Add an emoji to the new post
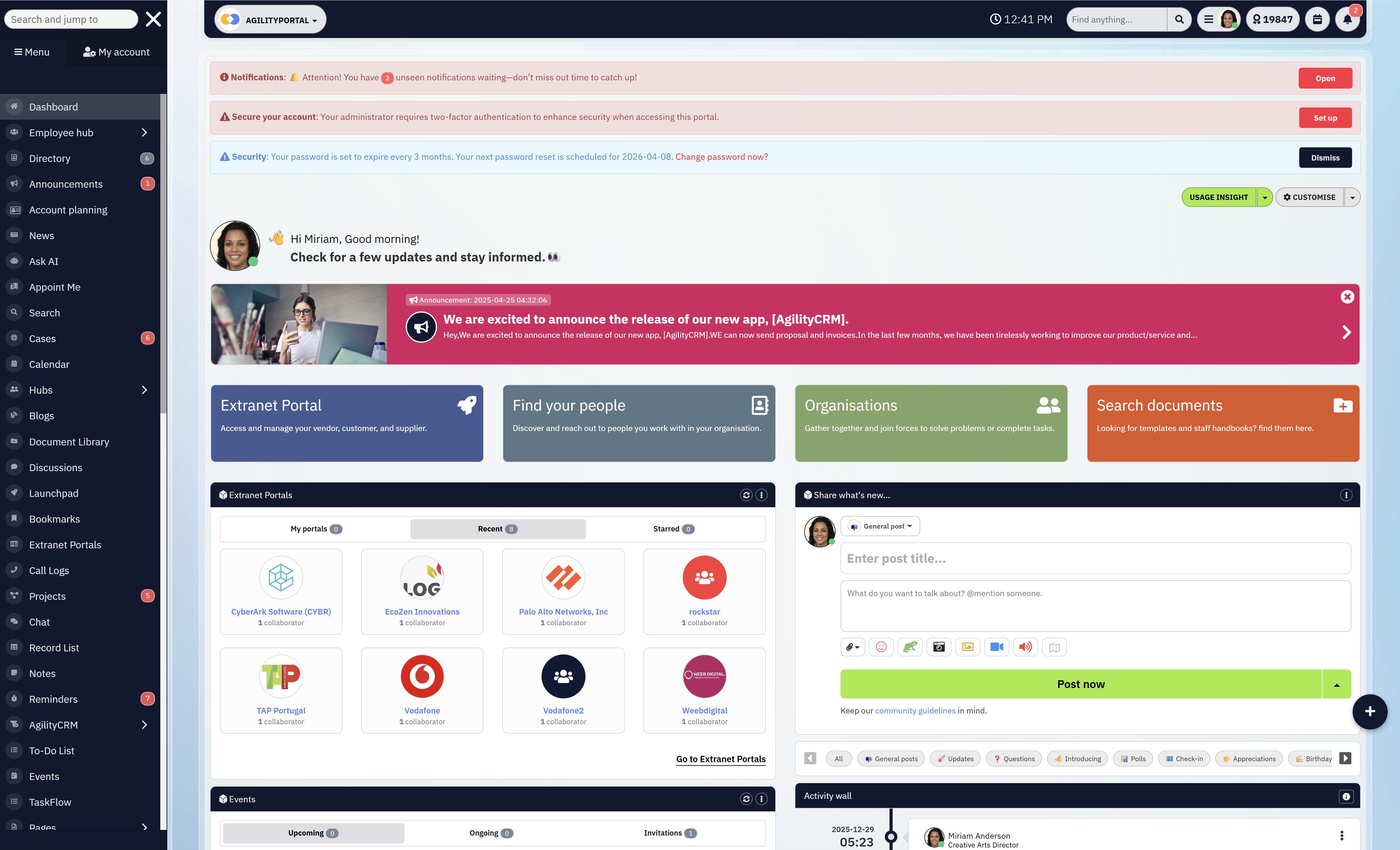Viewport: 1400px width, 850px height. pos(881,647)
